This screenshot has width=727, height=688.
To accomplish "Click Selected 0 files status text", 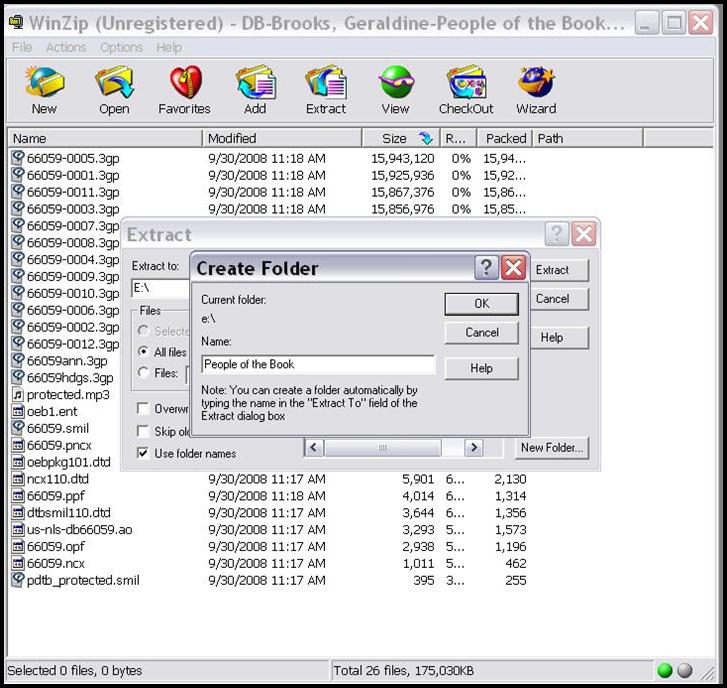I will (75, 670).
